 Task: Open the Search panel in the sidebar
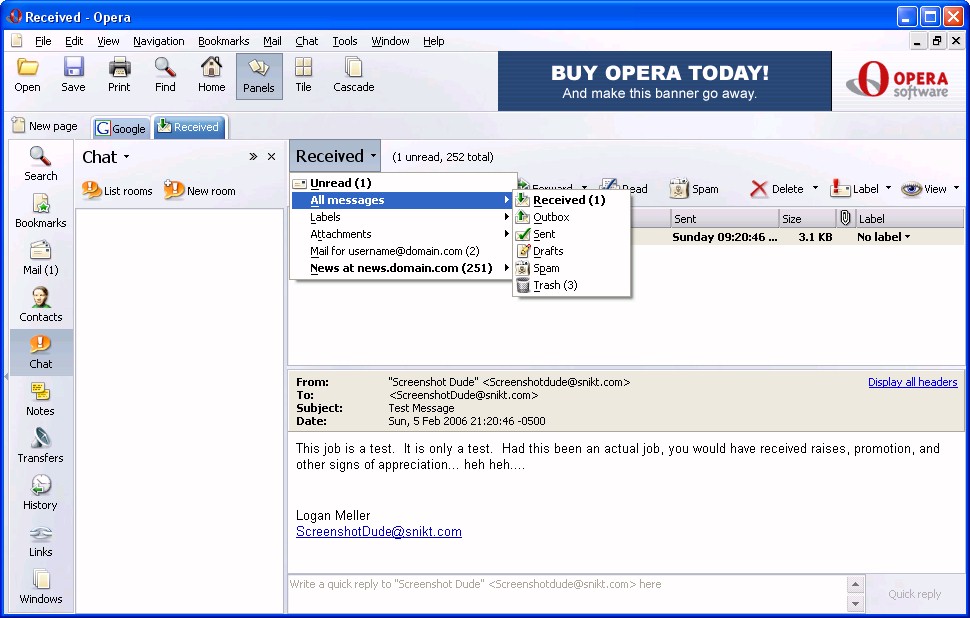(40, 164)
